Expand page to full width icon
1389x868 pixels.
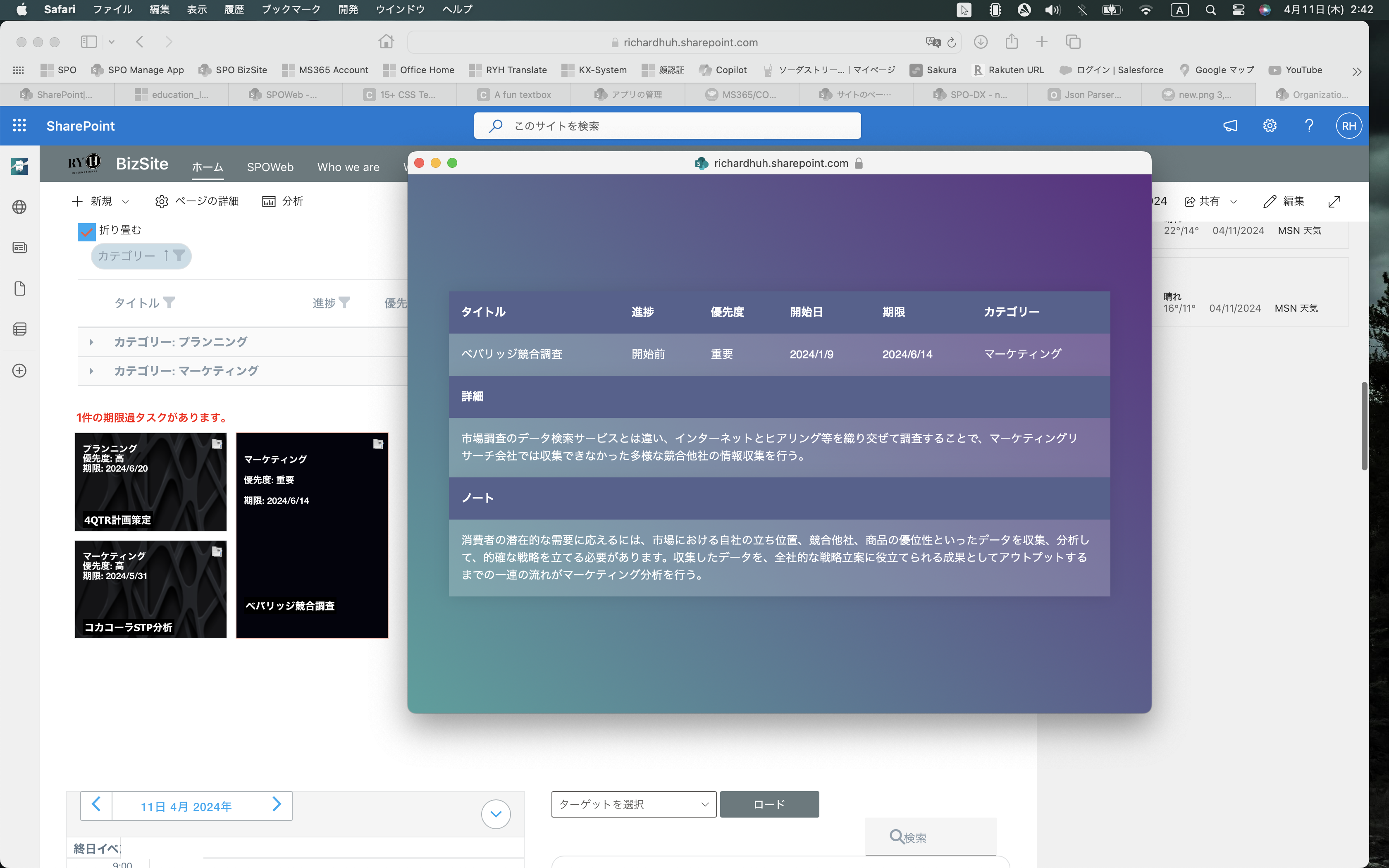point(1334,202)
